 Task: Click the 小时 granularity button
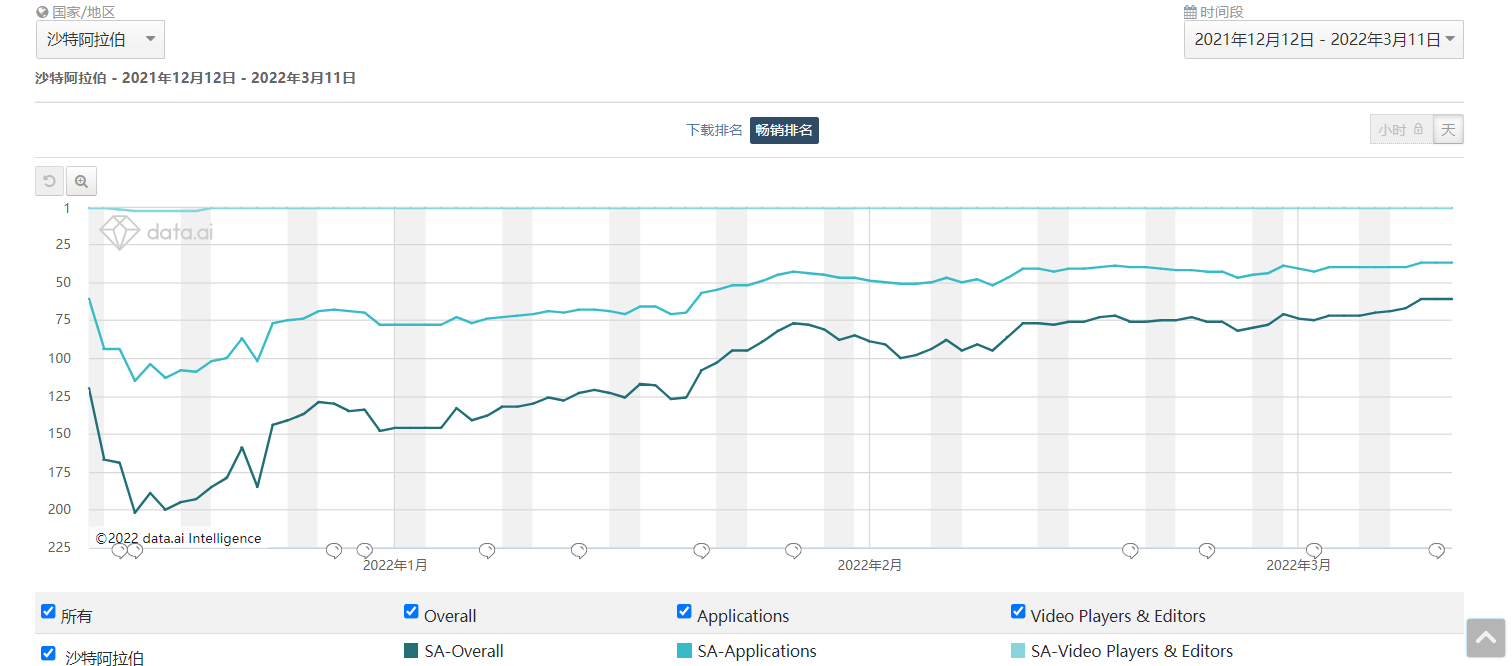point(1392,129)
